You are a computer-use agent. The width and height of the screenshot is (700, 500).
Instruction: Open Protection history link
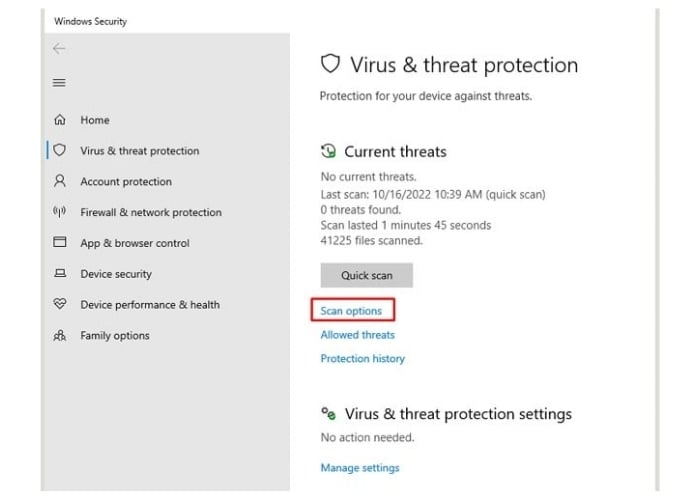(x=362, y=358)
